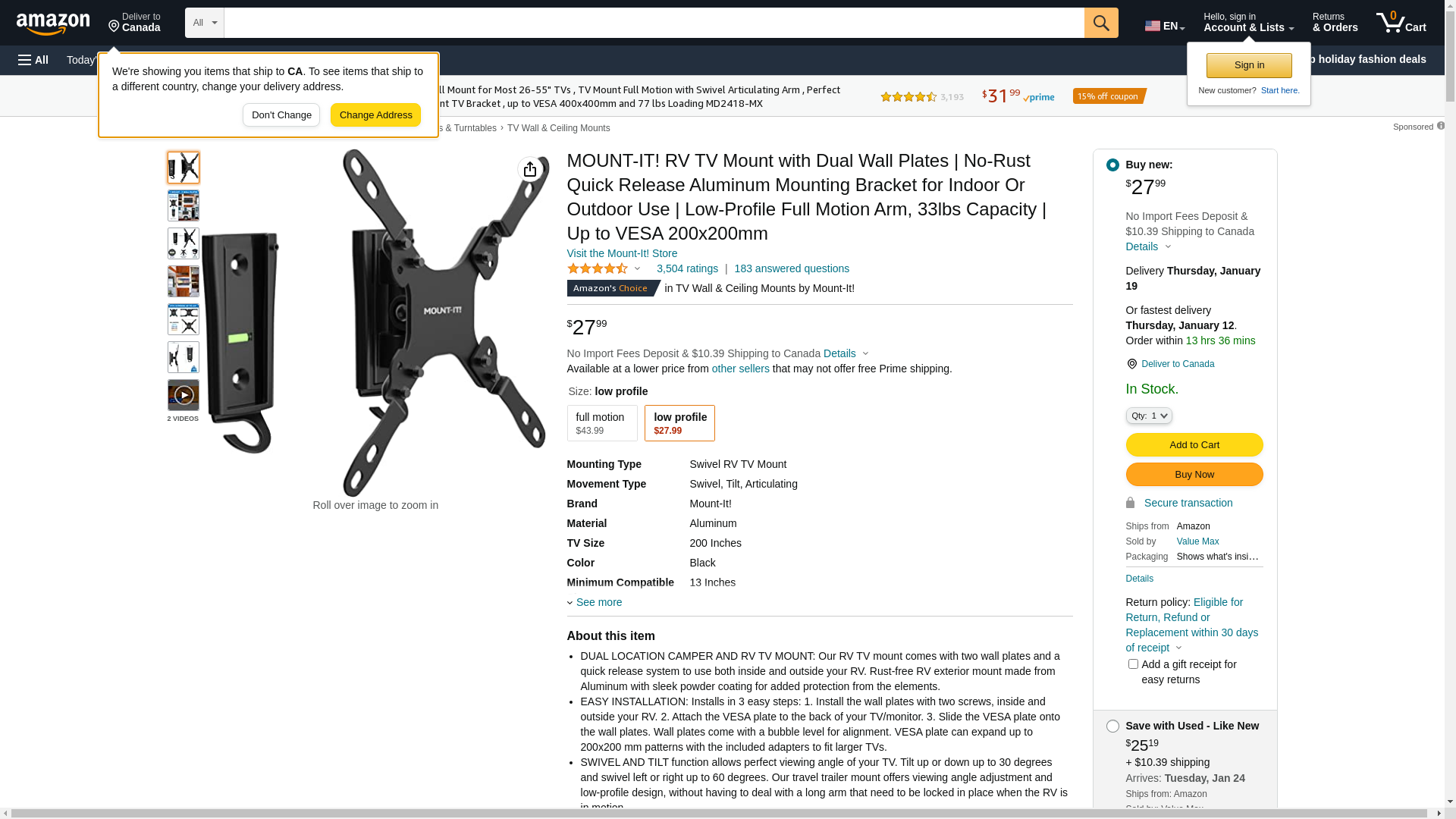This screenshot has width=1456, height=819.
Task: Check Add a gift receipt checkbox
Action: click(1133, 664)
